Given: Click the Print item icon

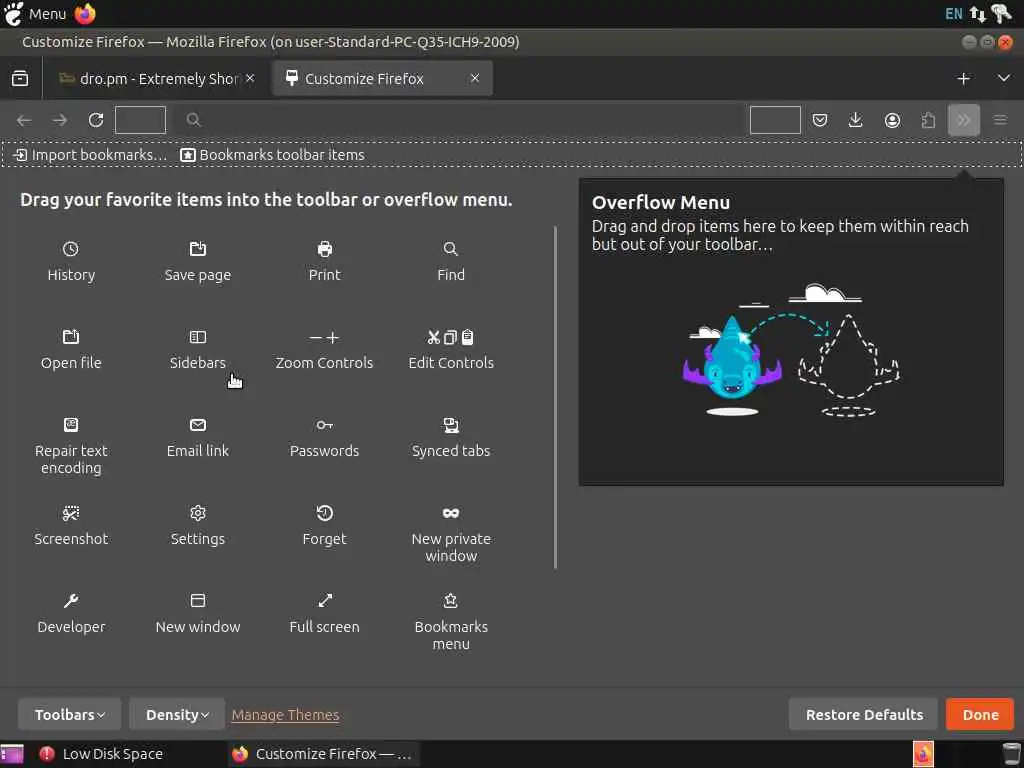Looking at the screenshot, I should point(325,249).
